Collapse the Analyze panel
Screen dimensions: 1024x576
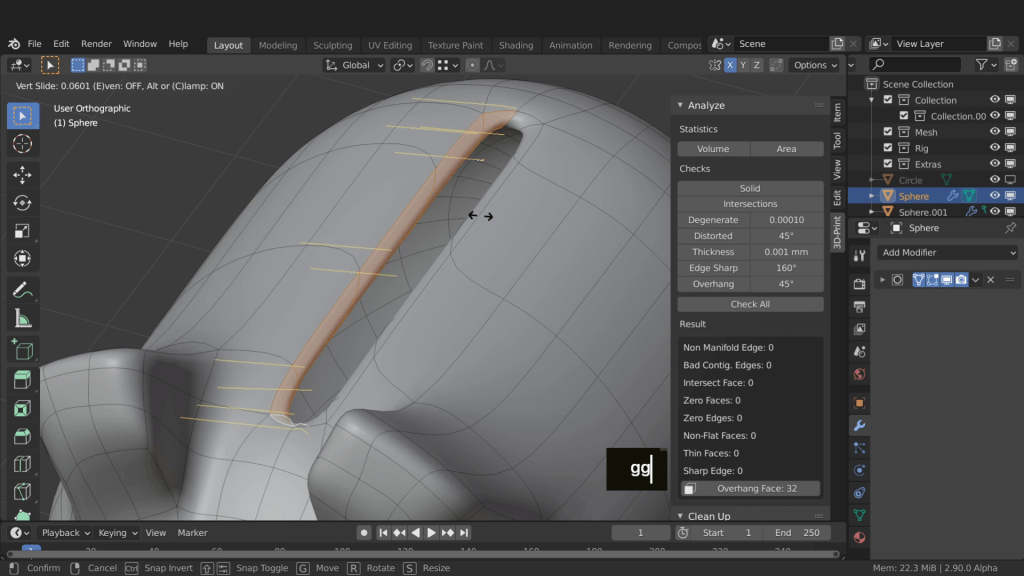click(705, 105)
